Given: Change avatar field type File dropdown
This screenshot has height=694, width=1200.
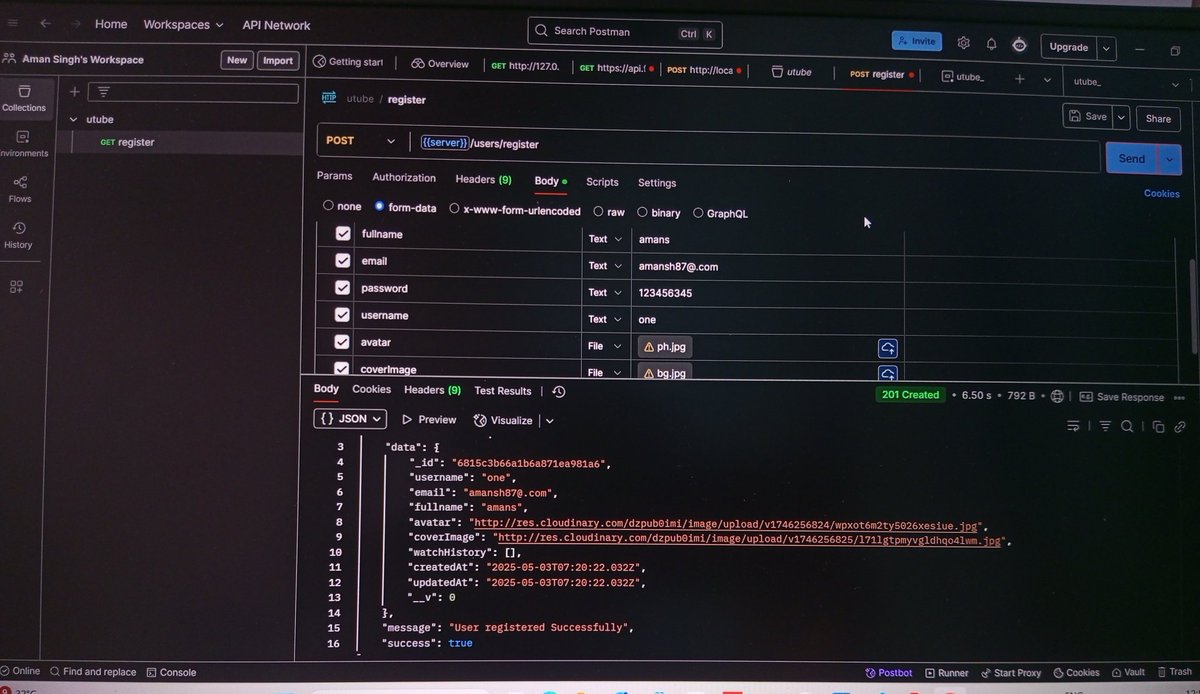Looking at the screenshot, I should [606, 346].
